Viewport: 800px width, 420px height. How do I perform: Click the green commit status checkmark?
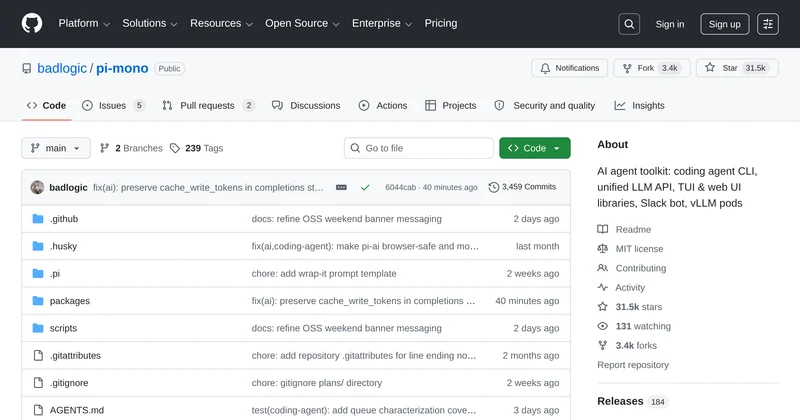click(x=365, y=187)
